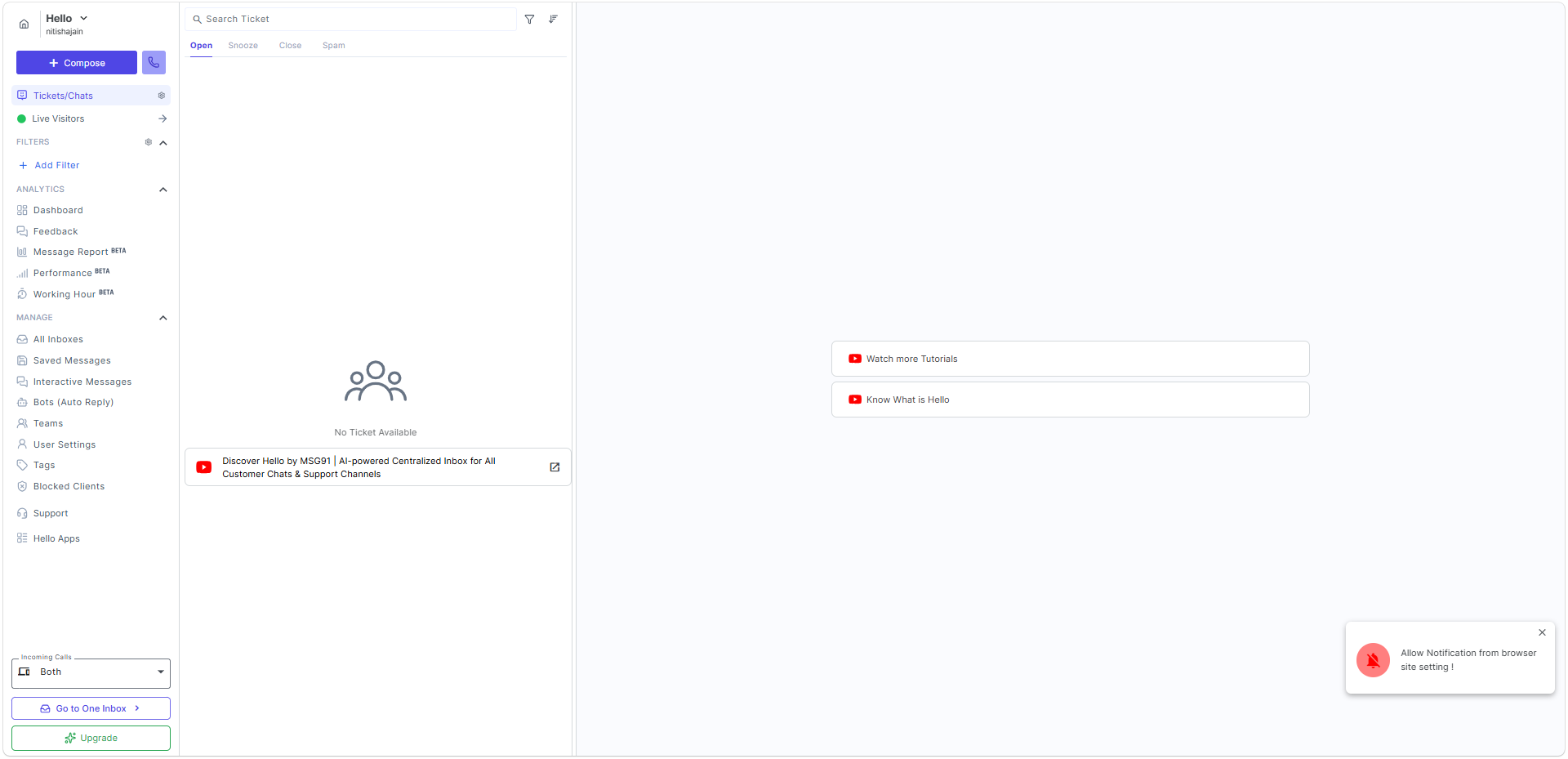Click Add Filter link
The width and height of the screenshot is (1568, 759).
[49, 165]
